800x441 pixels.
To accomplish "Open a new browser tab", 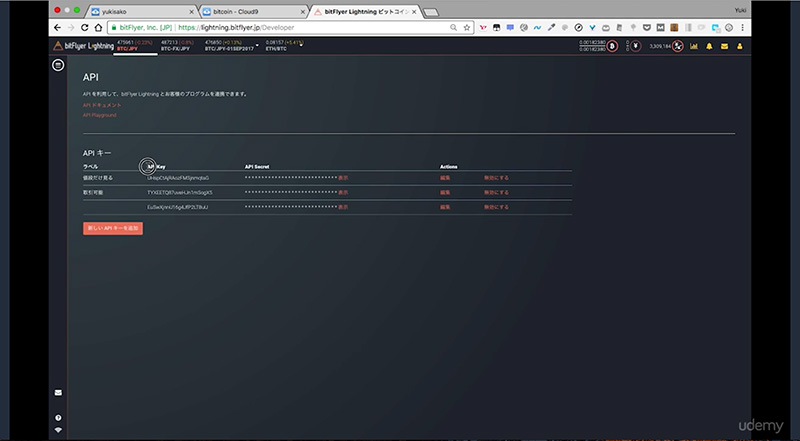I will (x=431, y=12).
